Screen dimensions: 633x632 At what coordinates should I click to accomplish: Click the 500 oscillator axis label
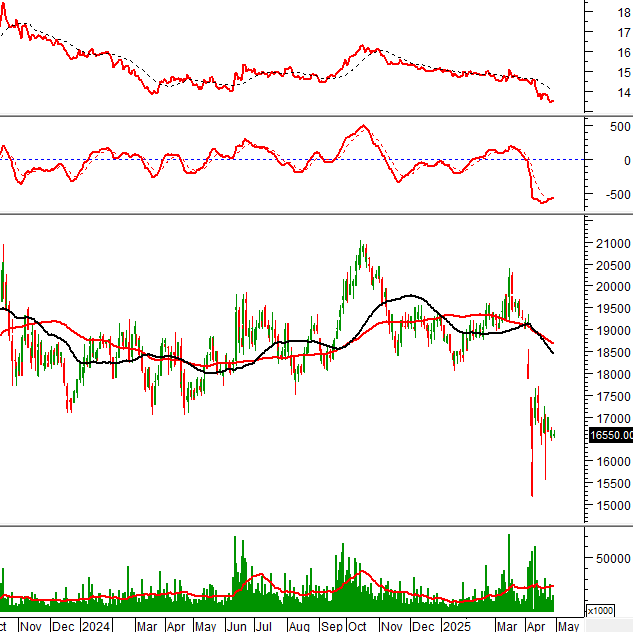620,127
